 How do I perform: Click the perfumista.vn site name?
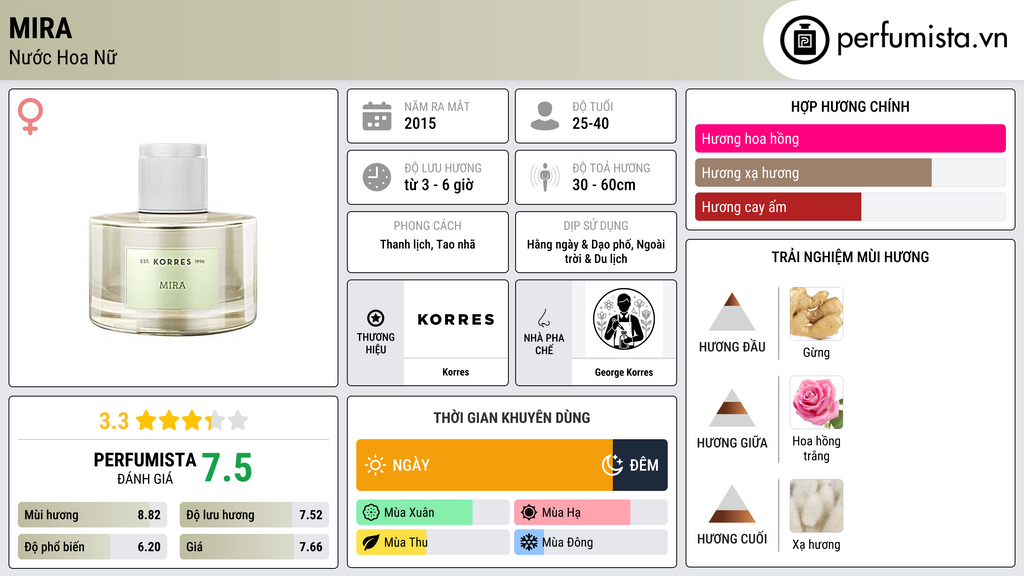[x=922, y=38]
